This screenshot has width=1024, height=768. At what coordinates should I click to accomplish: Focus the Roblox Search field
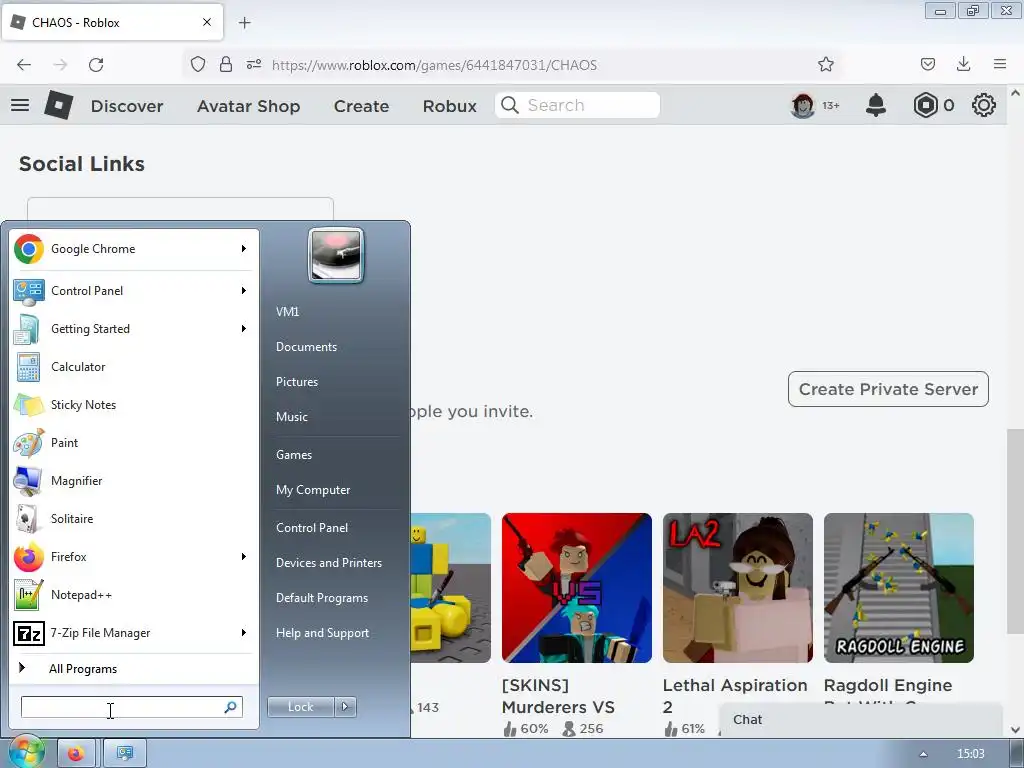[577, 105]
